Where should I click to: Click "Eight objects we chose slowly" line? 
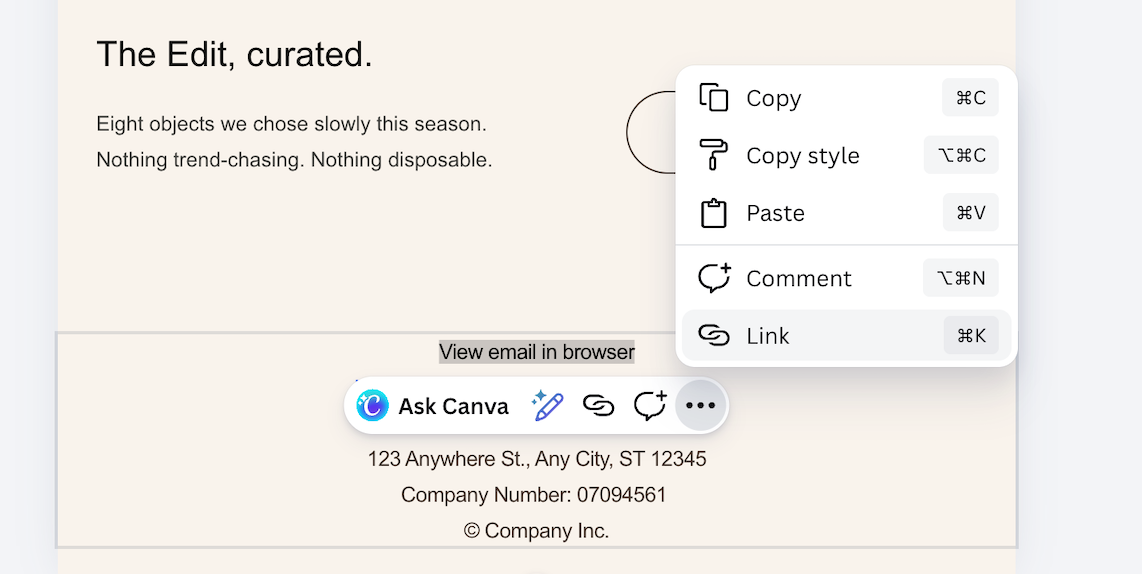coord(291,125)
